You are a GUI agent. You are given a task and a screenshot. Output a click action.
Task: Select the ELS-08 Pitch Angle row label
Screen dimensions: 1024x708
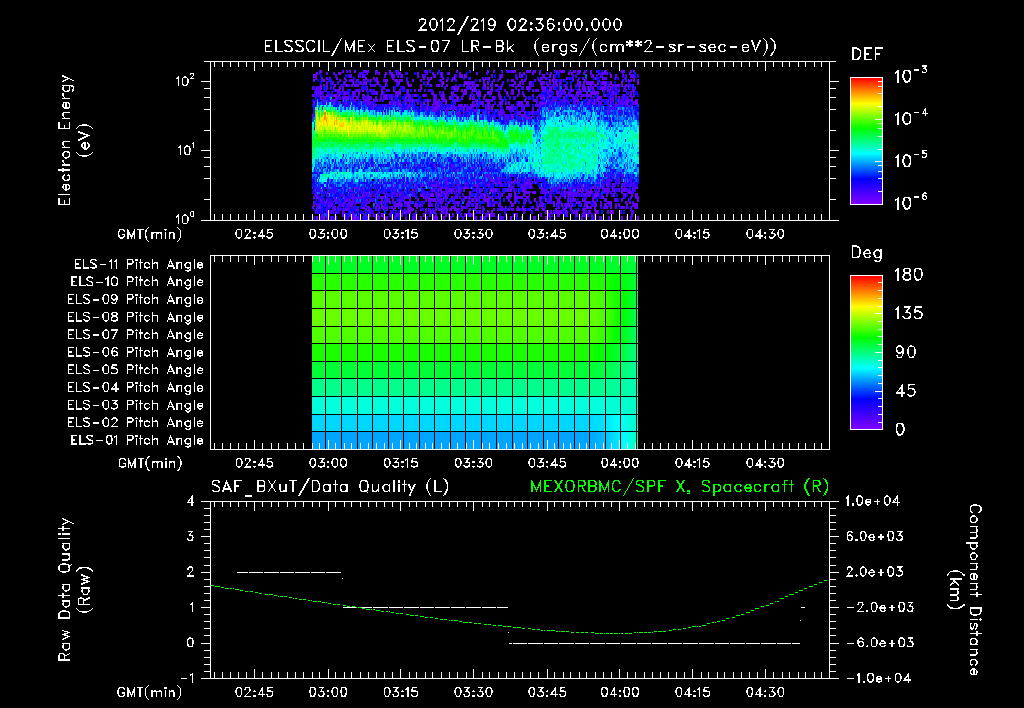pos(135,317)
